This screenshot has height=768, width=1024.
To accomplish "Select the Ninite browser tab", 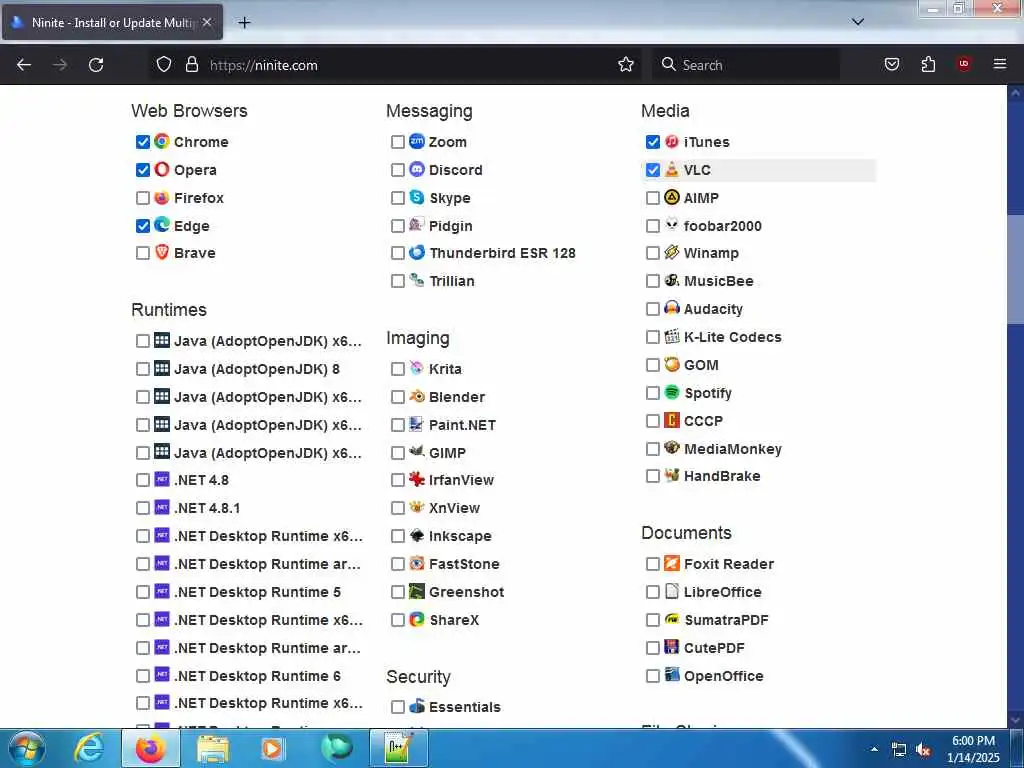I will tap(112, 22).
